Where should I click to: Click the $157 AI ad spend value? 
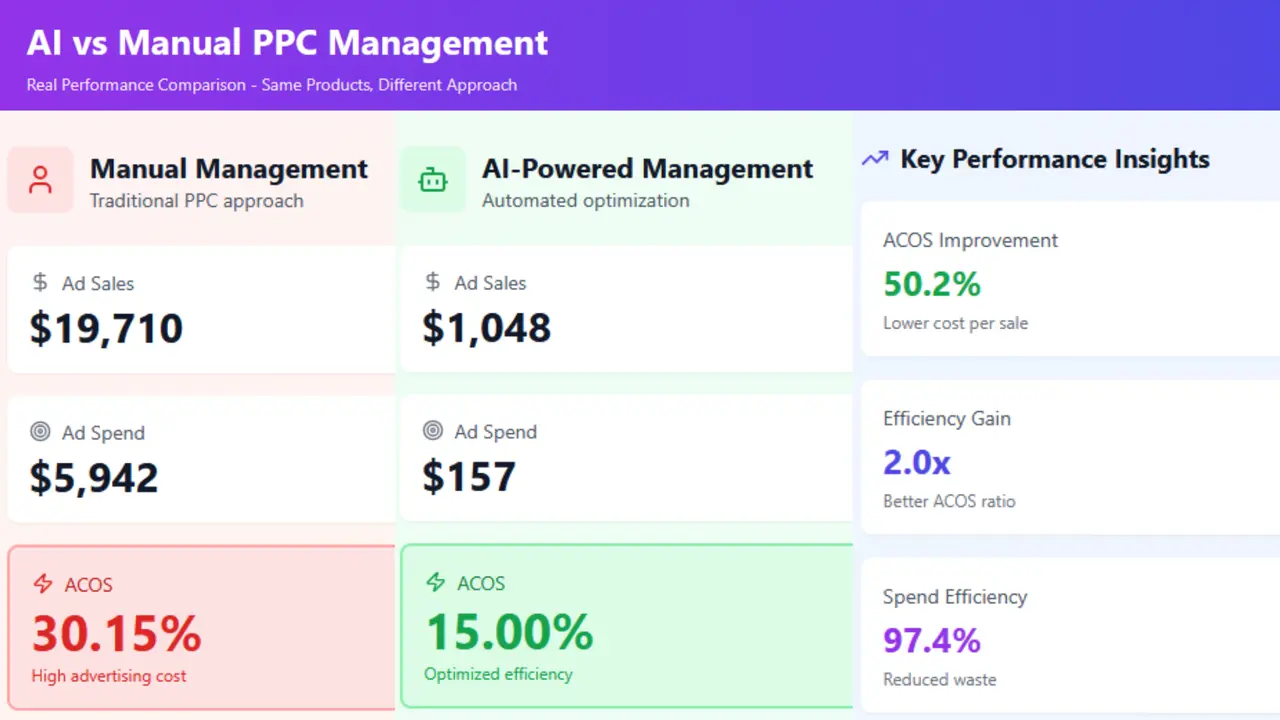click(x=469, y=477)
